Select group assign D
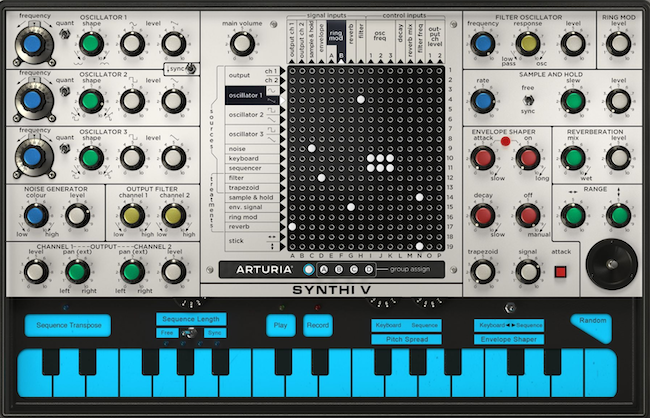650x418 pixels. 368,270
